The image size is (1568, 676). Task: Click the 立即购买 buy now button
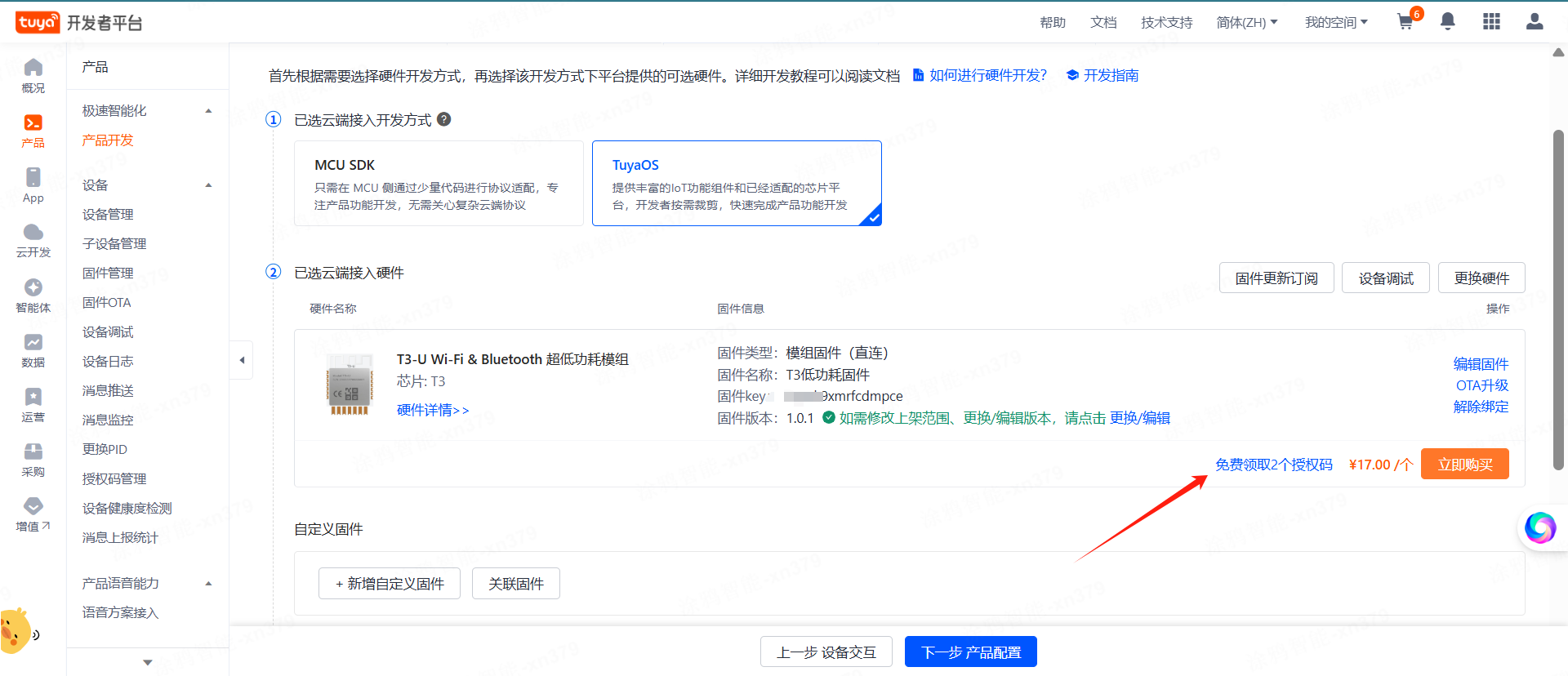(x=1464, y=464)
